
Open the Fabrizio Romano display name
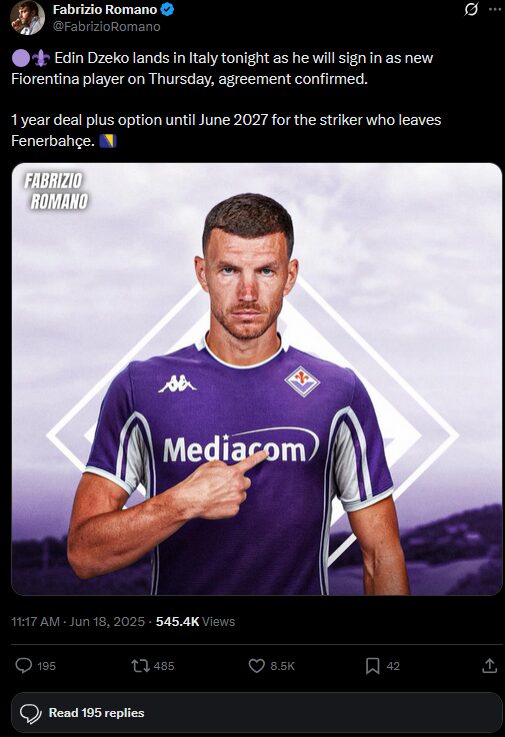pos(105,9)
